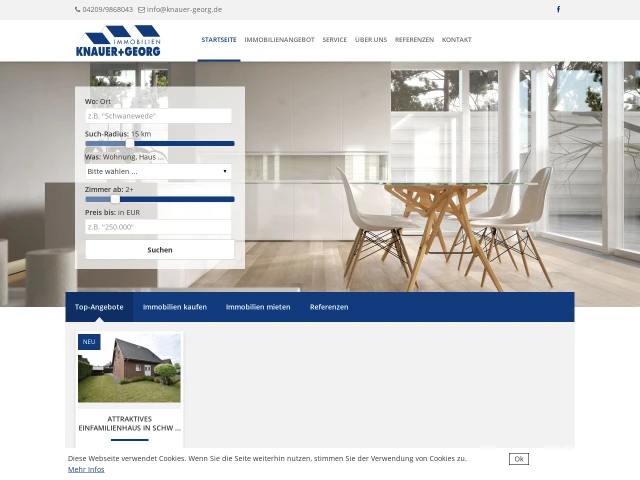
Task: Adjust the Such-Radius slider
Action: pos(129,144)
